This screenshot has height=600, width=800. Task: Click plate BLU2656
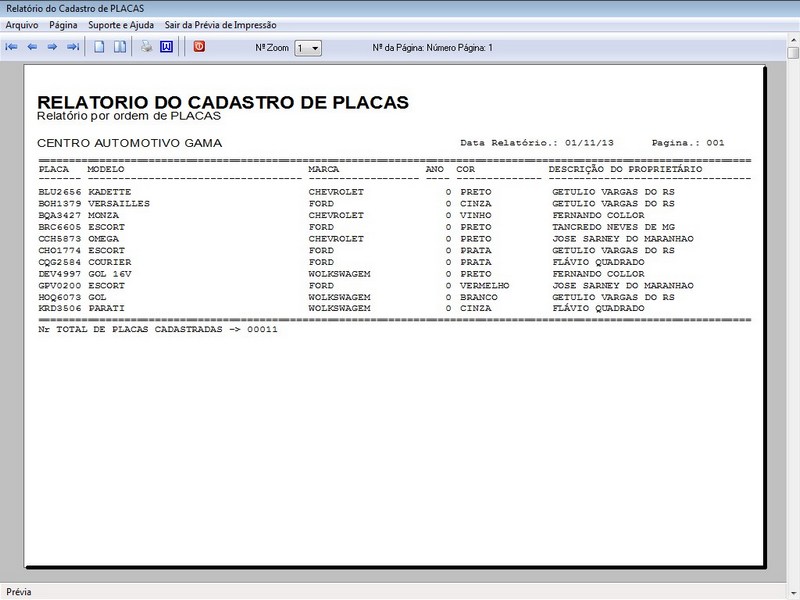[x=60, y=192]
